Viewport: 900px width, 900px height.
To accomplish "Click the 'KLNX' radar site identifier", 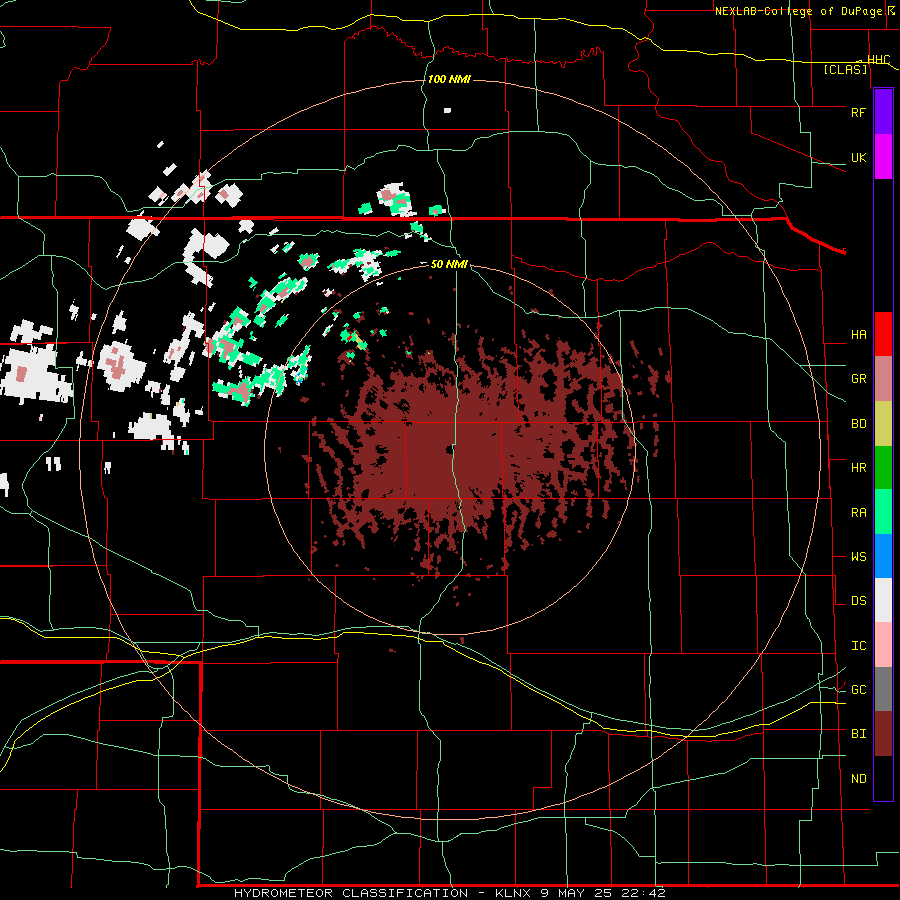I will click(513, 893).
